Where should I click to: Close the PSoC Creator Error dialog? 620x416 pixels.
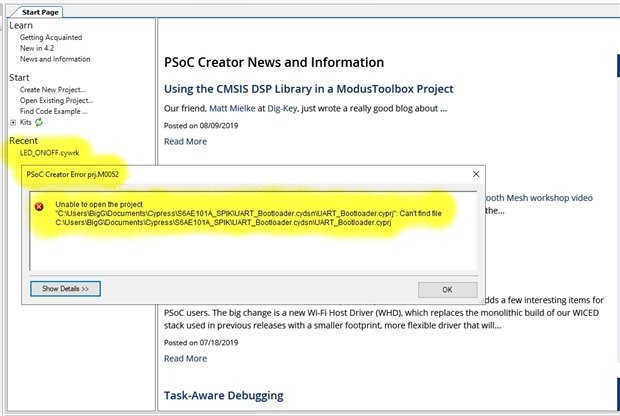tap(476, 174)
